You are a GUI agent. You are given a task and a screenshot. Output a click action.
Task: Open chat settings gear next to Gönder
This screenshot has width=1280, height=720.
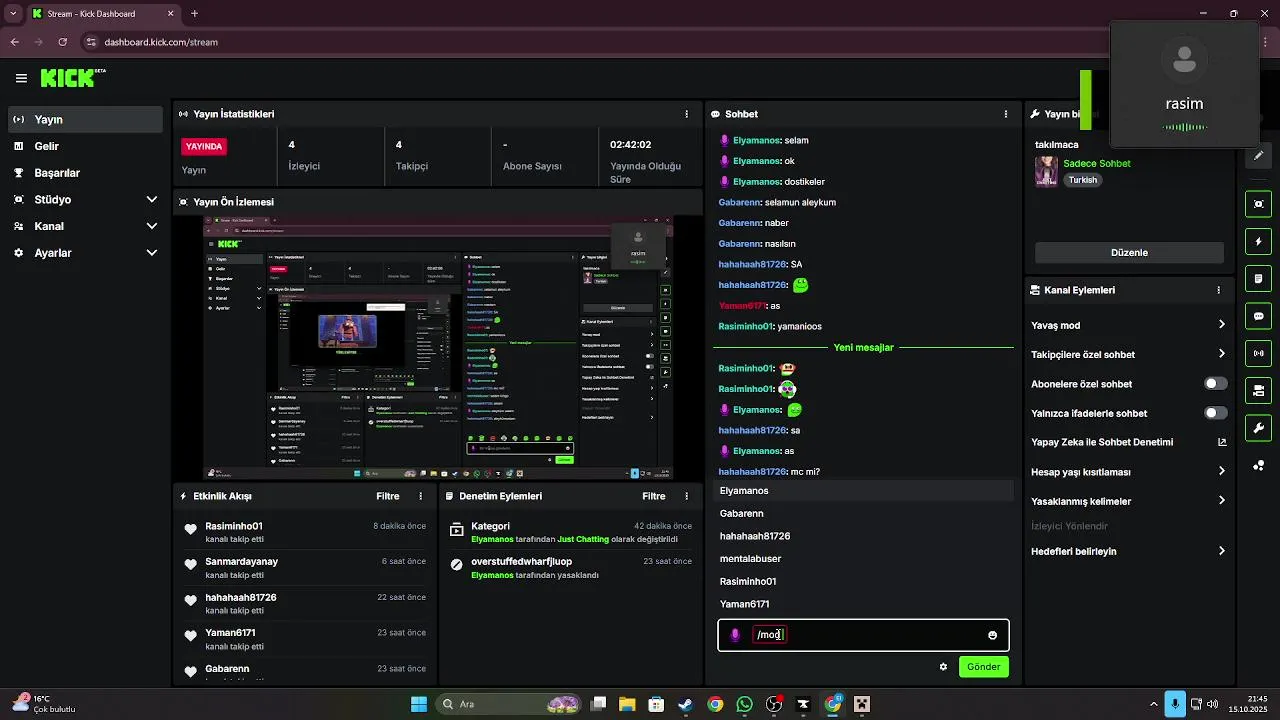[943, 667]
